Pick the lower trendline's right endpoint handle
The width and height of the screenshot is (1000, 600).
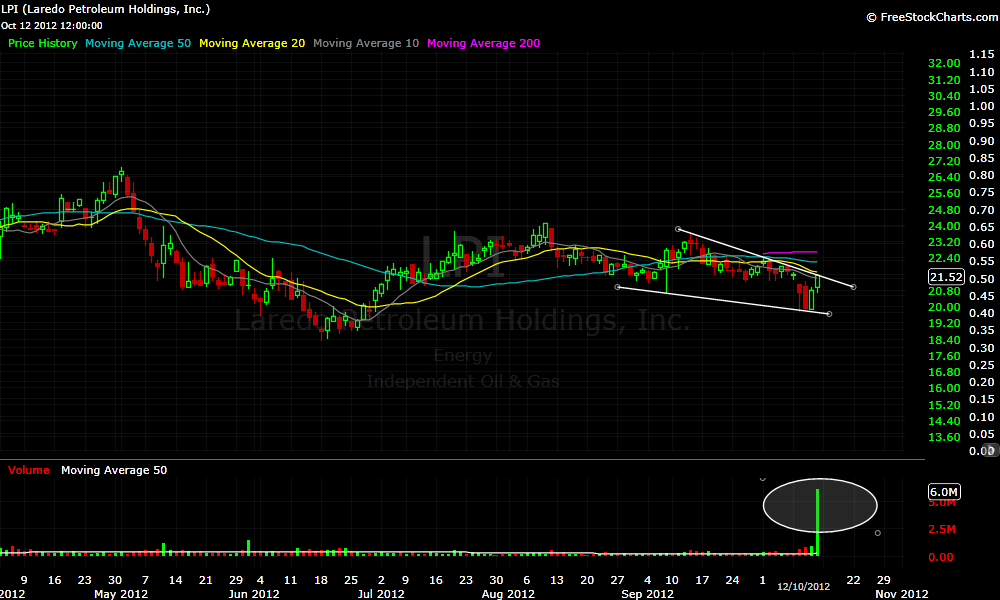[x=830, y=314]
